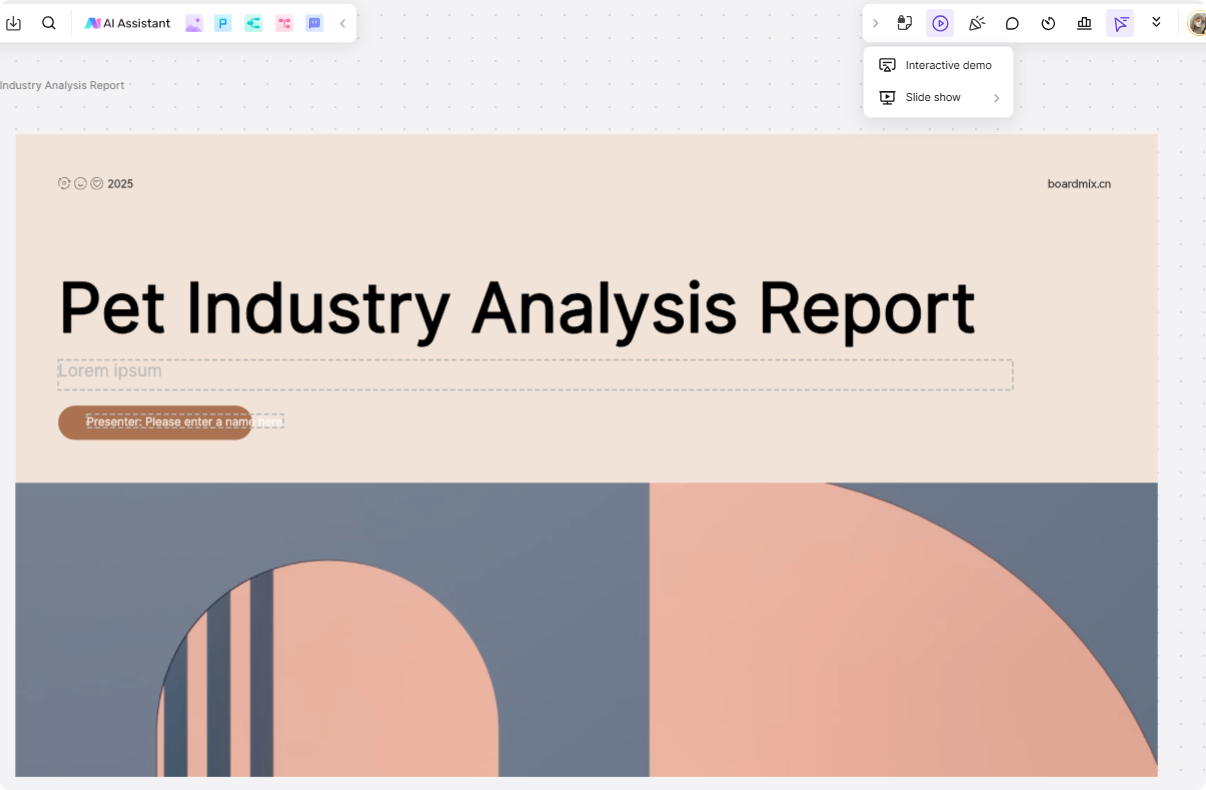Click the AI image generation icon
This screenshot has width=1206, height=790.
[194, 23]
